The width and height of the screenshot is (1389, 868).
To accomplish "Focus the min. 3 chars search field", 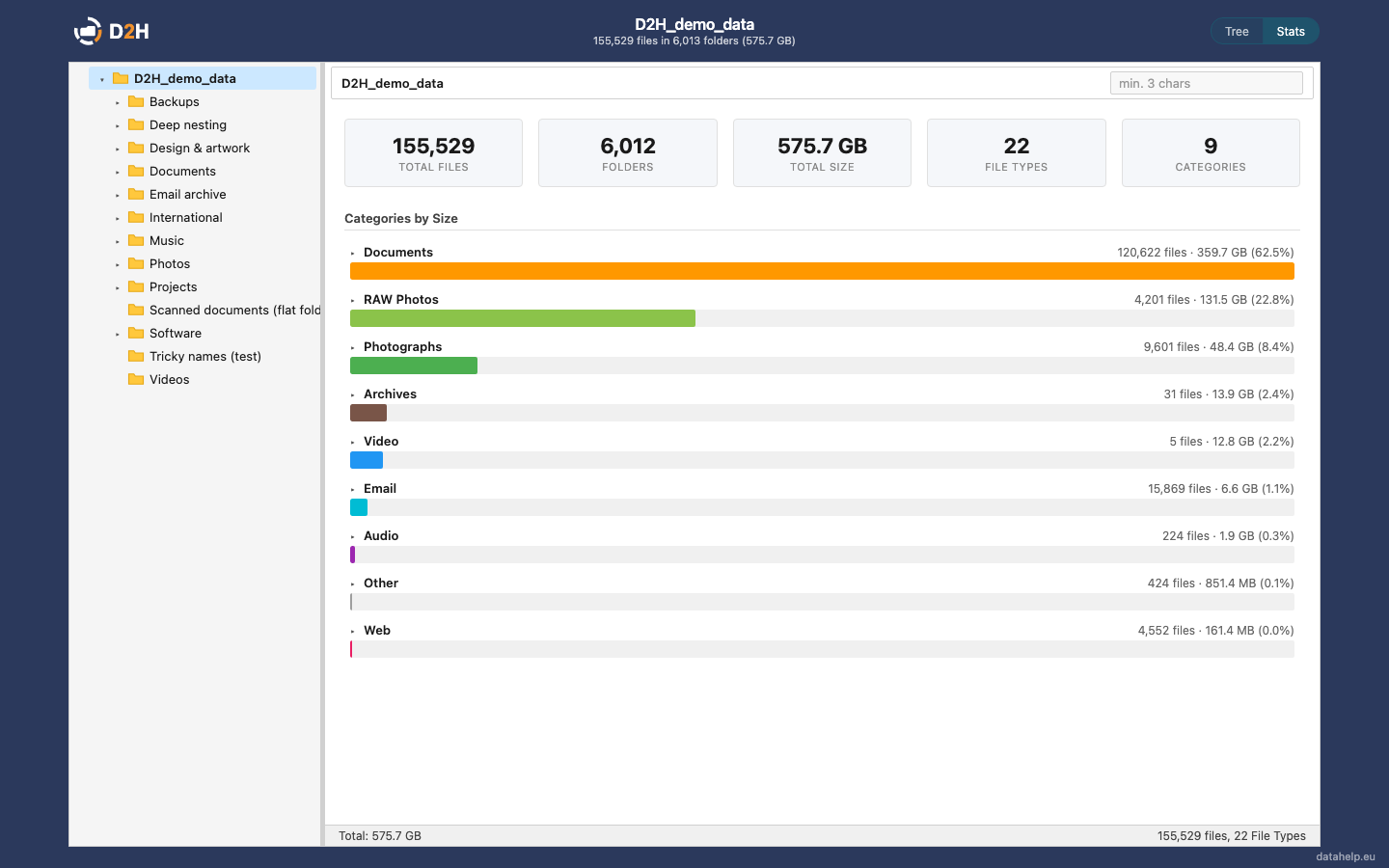I will pyautogui.click(x=1206, y=83).
